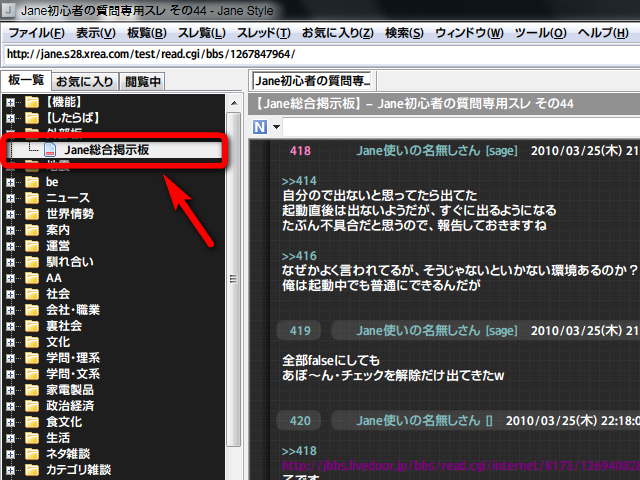Switch to the 板一覧 tab

[x=26, y=80]
